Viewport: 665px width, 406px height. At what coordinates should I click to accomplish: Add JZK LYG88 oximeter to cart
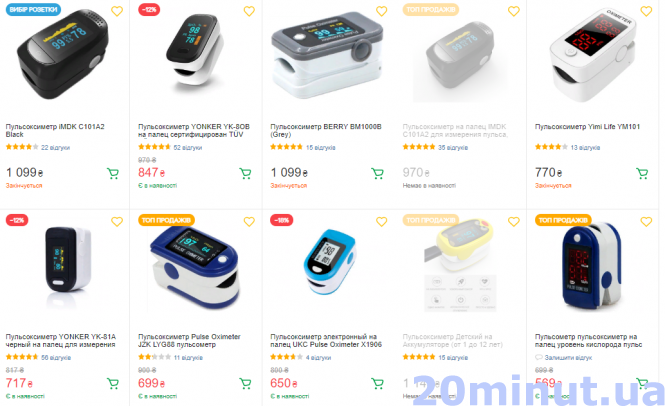245,384
